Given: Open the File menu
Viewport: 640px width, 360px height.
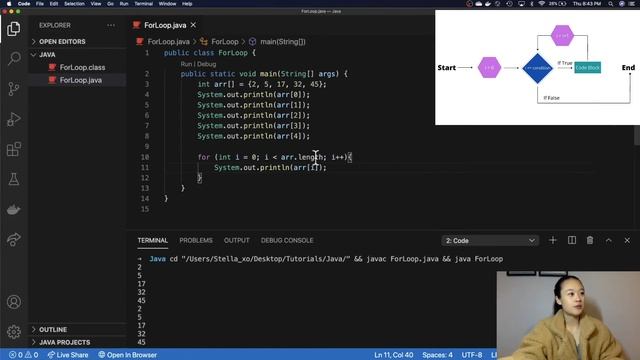Looking at the screenshot, I should click(40, 4).
